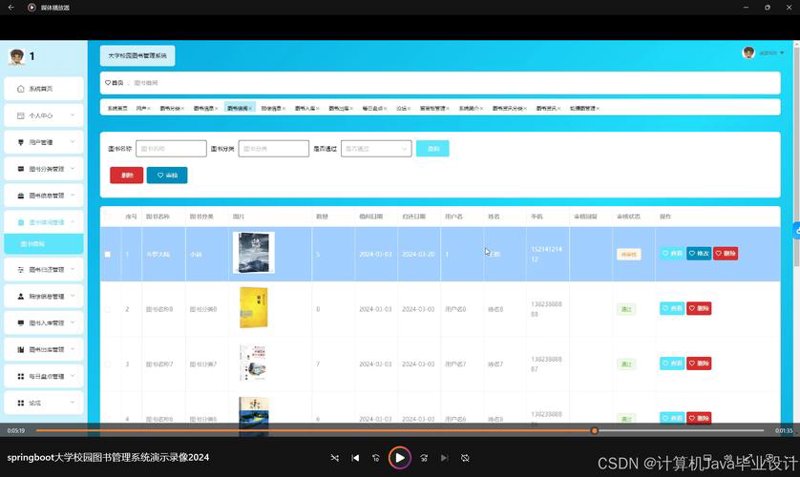Expand the 图书入库管理 menu chevron
The image size is (800, 477).
coord(72,323)
